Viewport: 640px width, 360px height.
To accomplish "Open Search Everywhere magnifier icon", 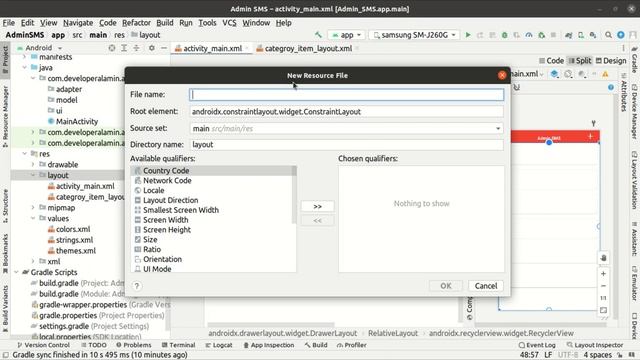I will (x=608, y=35).
